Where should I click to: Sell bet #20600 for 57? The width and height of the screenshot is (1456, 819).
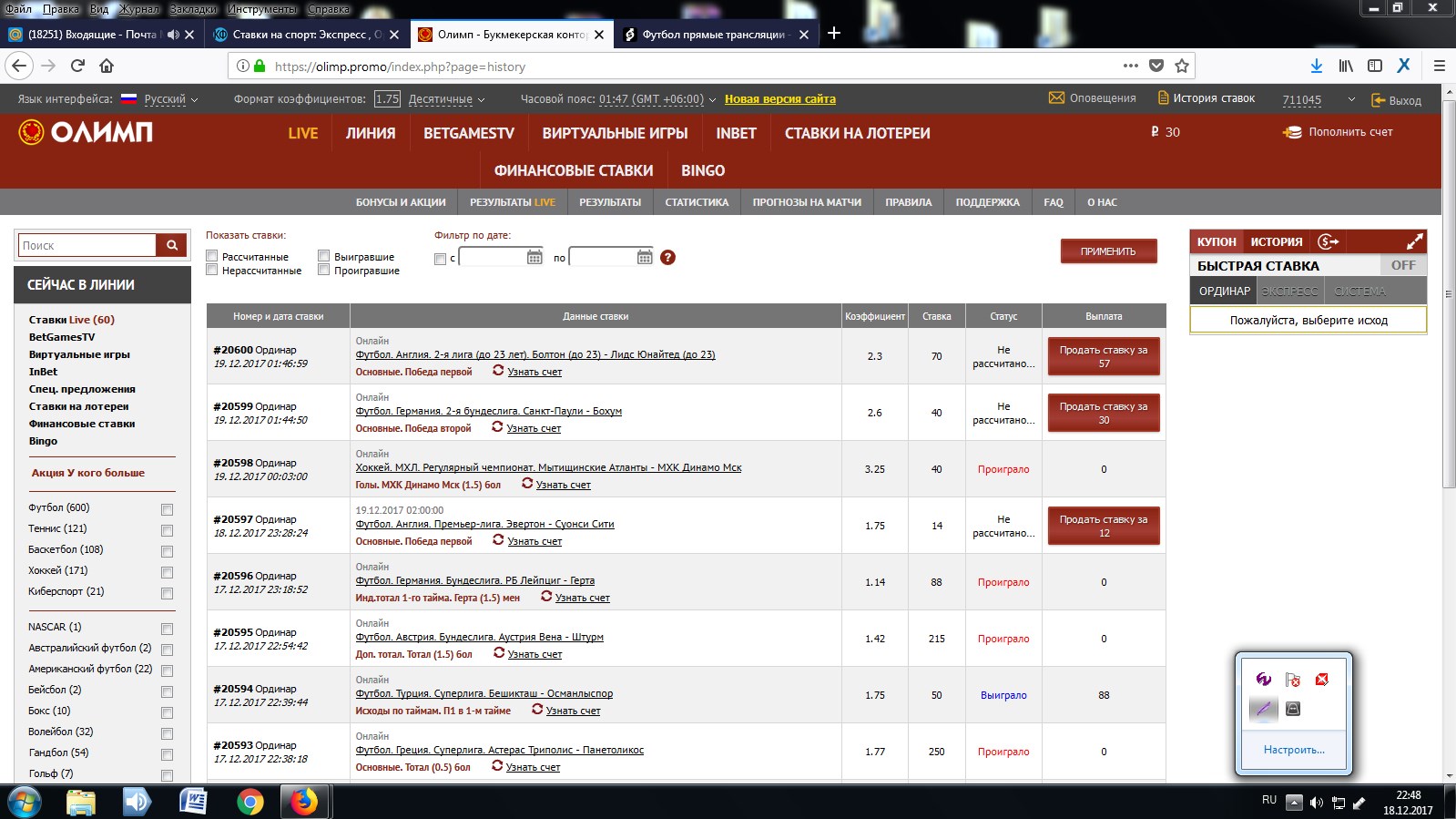click(x=1104, y=356)
